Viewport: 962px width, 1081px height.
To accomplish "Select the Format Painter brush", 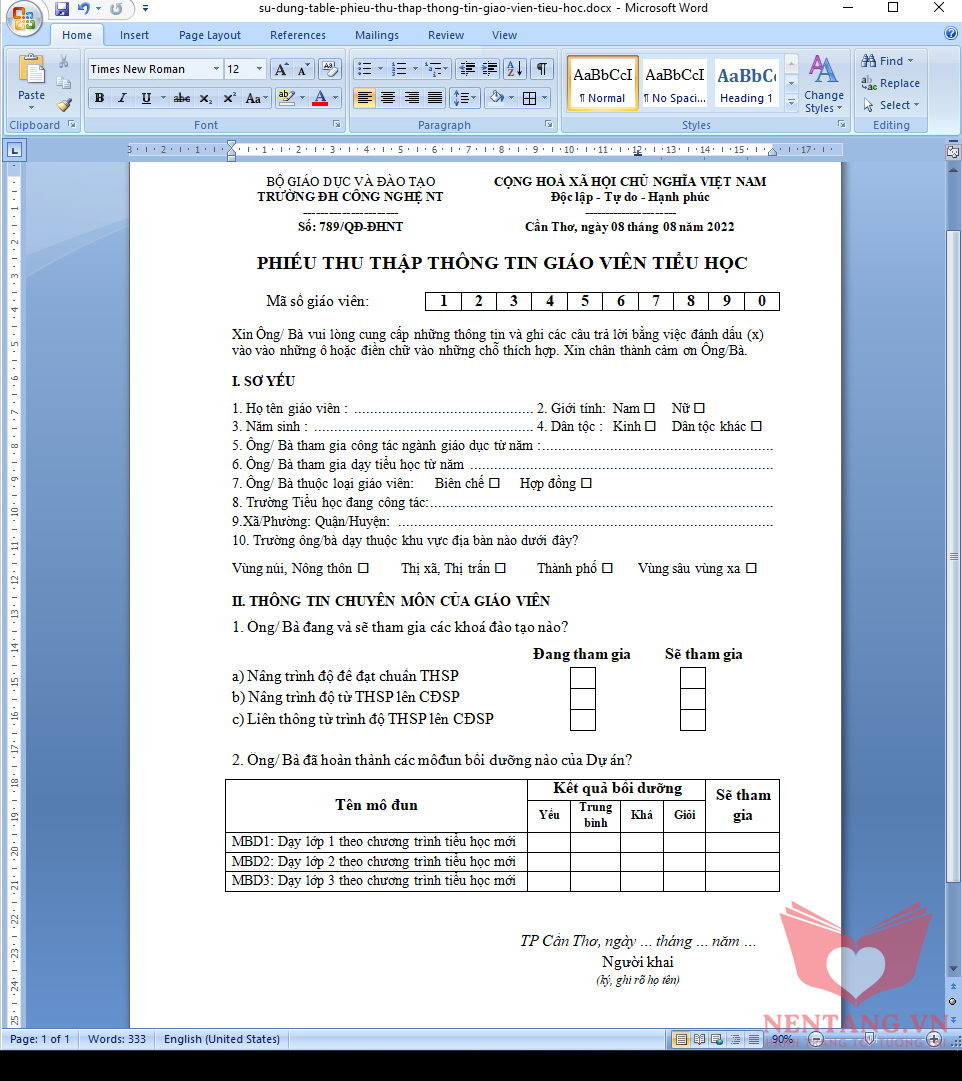I will 64,104.
